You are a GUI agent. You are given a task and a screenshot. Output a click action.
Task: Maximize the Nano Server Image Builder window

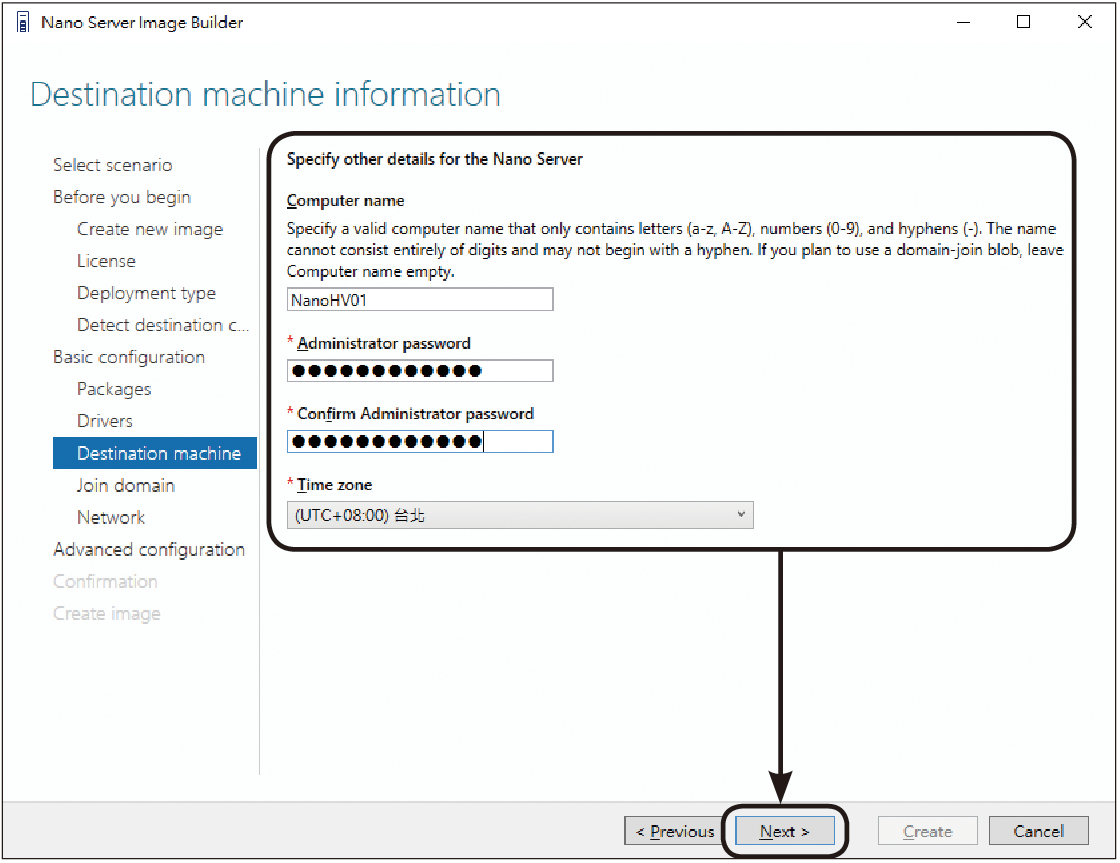pos(1024,22)
